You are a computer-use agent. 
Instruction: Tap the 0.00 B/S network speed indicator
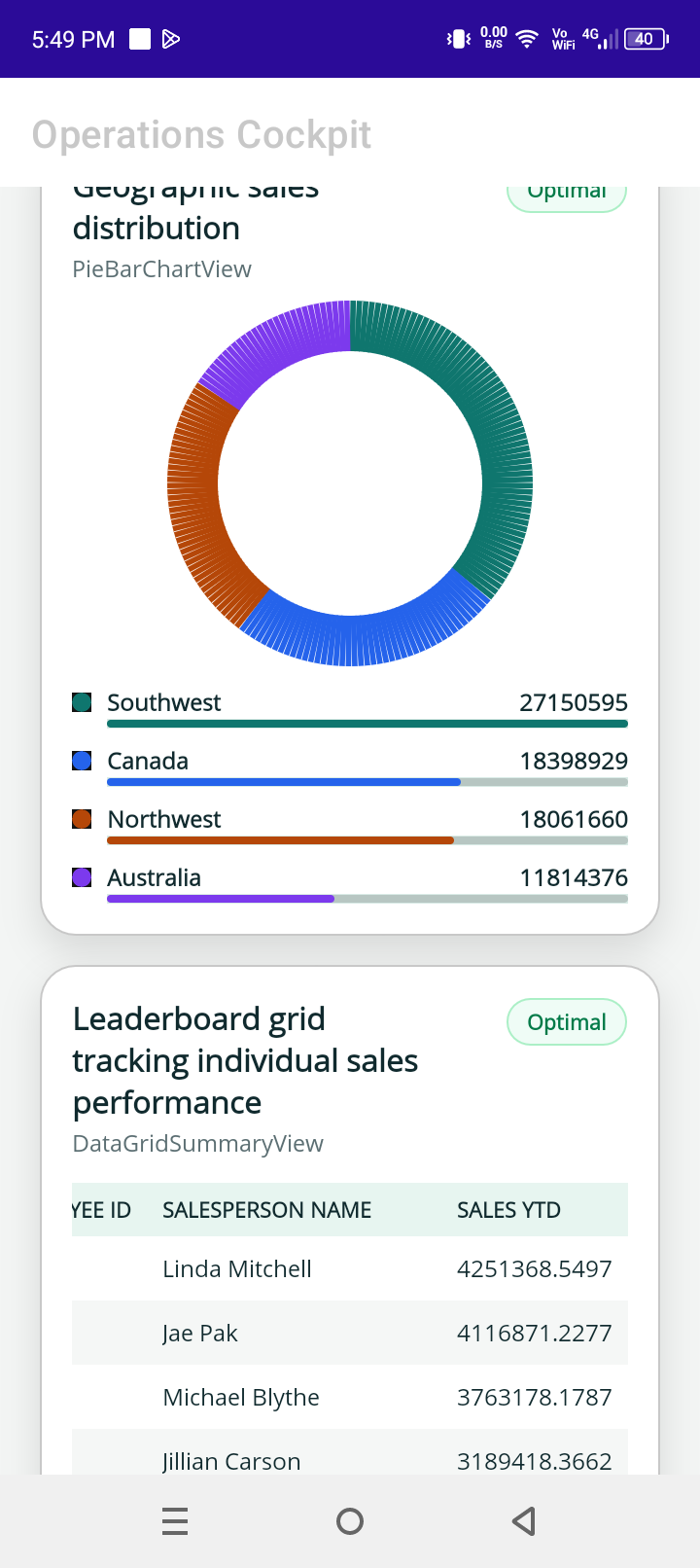tap(494, 38)
